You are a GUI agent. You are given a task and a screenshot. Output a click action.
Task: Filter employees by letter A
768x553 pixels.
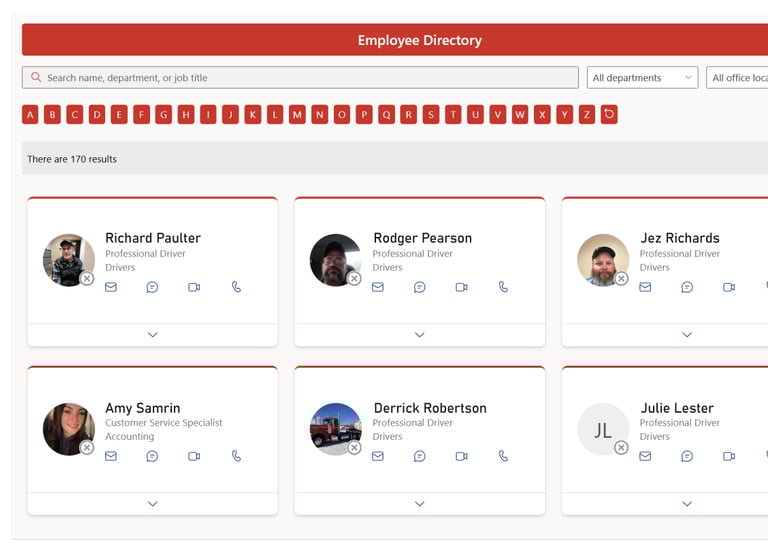coord(30,115)
